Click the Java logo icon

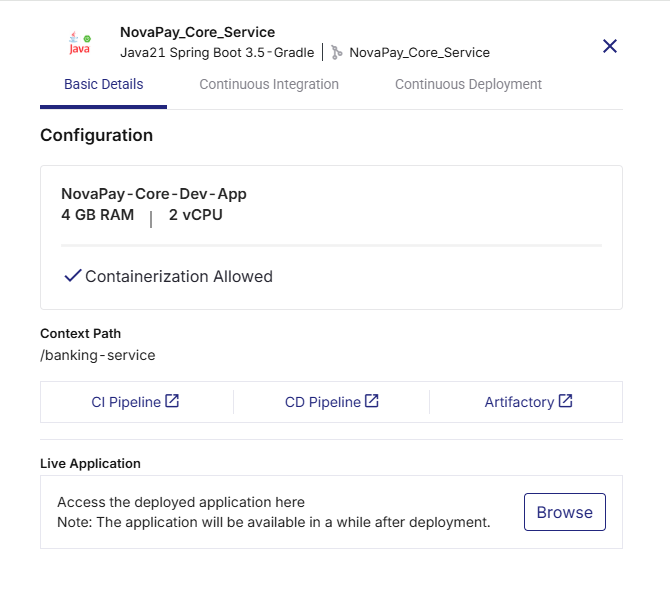pos(79,43)
